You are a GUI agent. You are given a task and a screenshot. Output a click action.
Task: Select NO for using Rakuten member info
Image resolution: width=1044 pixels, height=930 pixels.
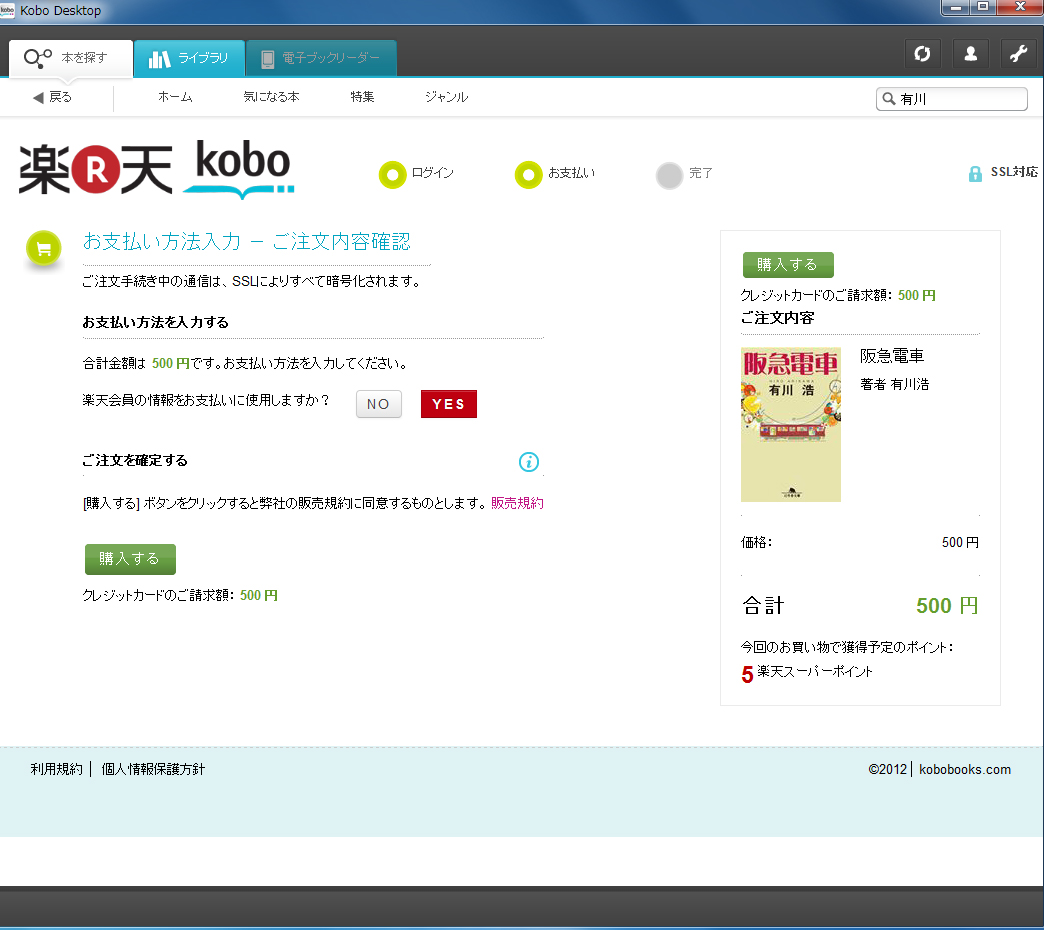tap(378, 404)
